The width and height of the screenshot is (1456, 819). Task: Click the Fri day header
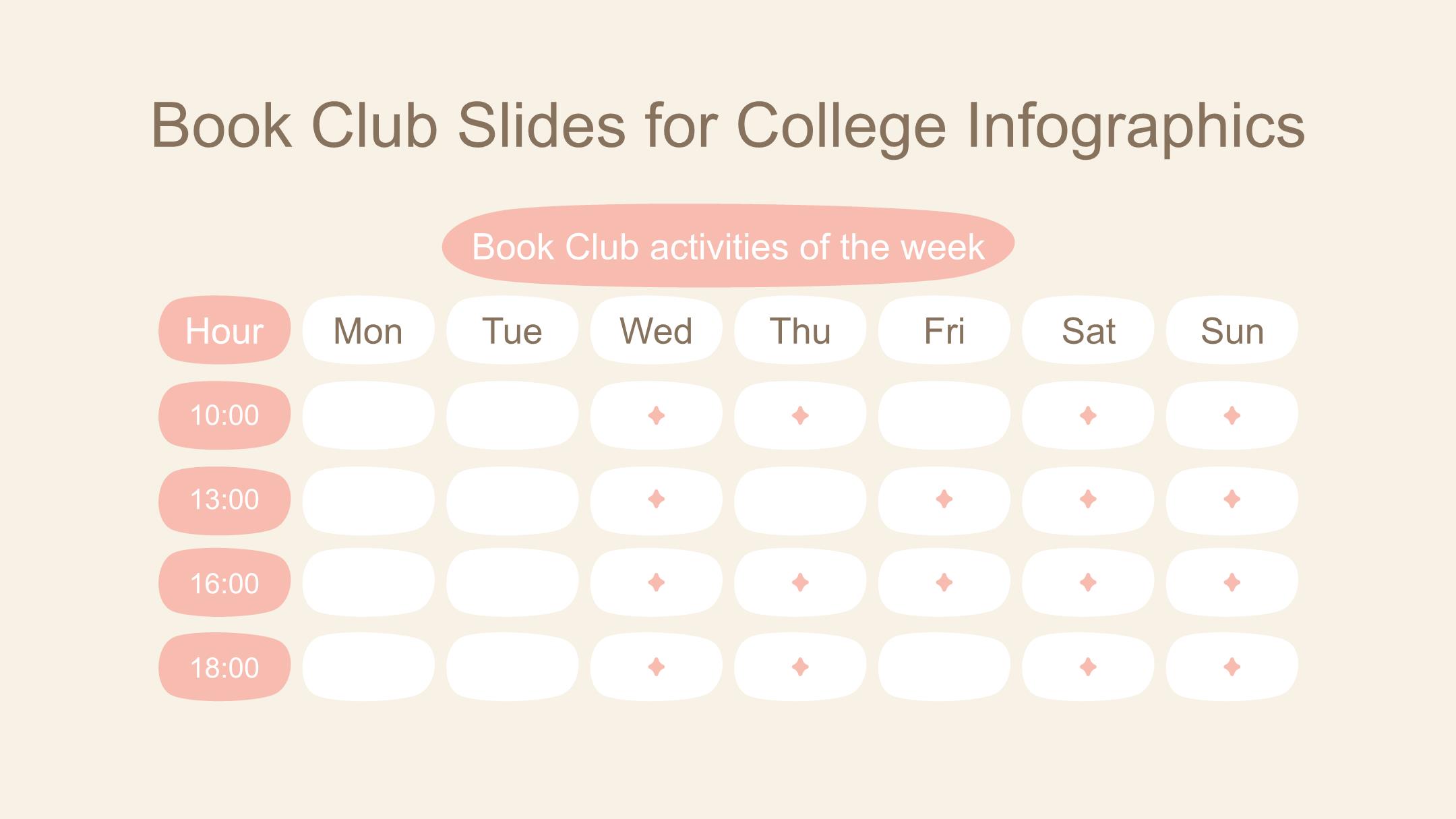(944, 330)
